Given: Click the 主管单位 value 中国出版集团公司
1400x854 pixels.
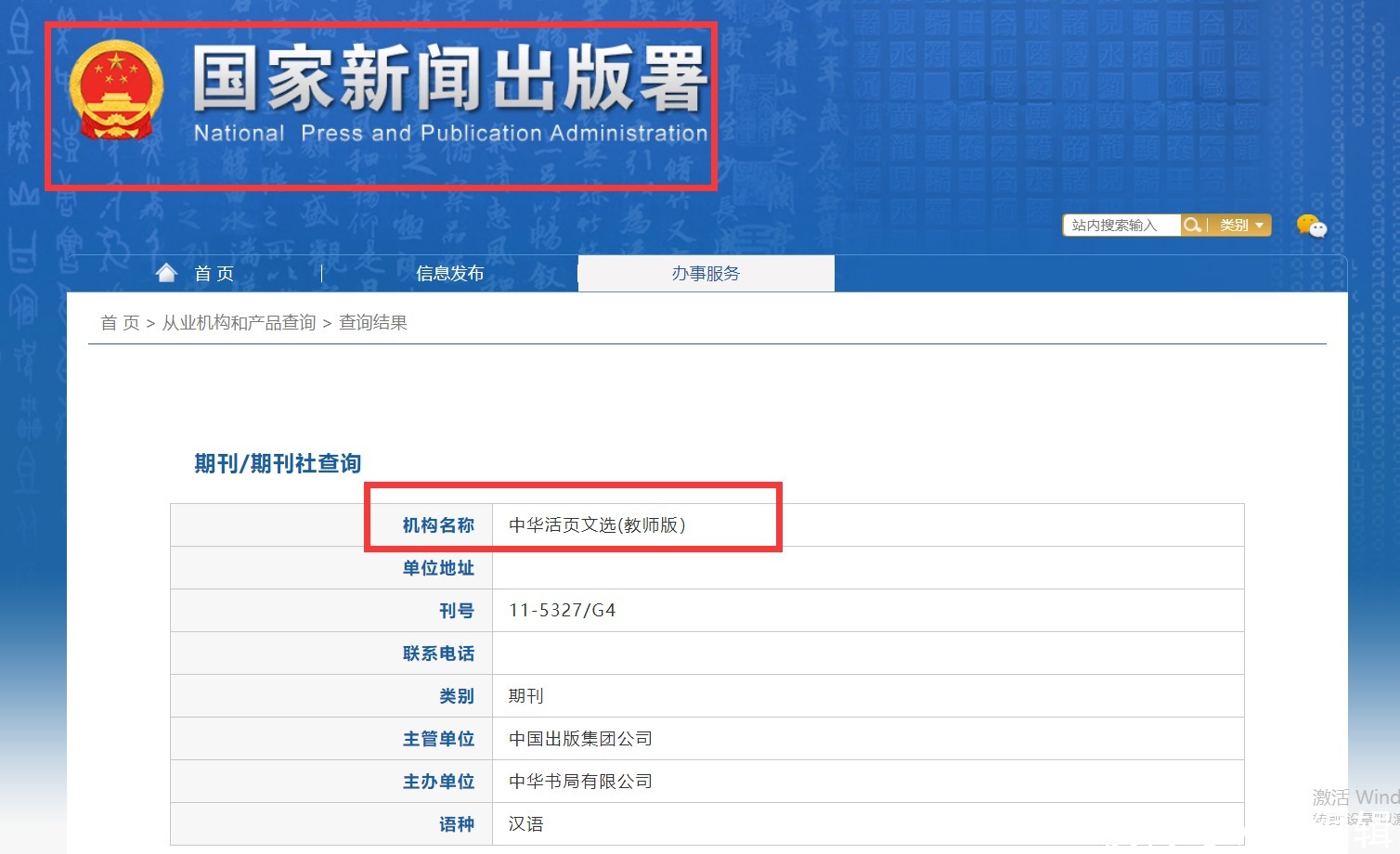Looking at the screenshot, I should [x=580, y=739].
